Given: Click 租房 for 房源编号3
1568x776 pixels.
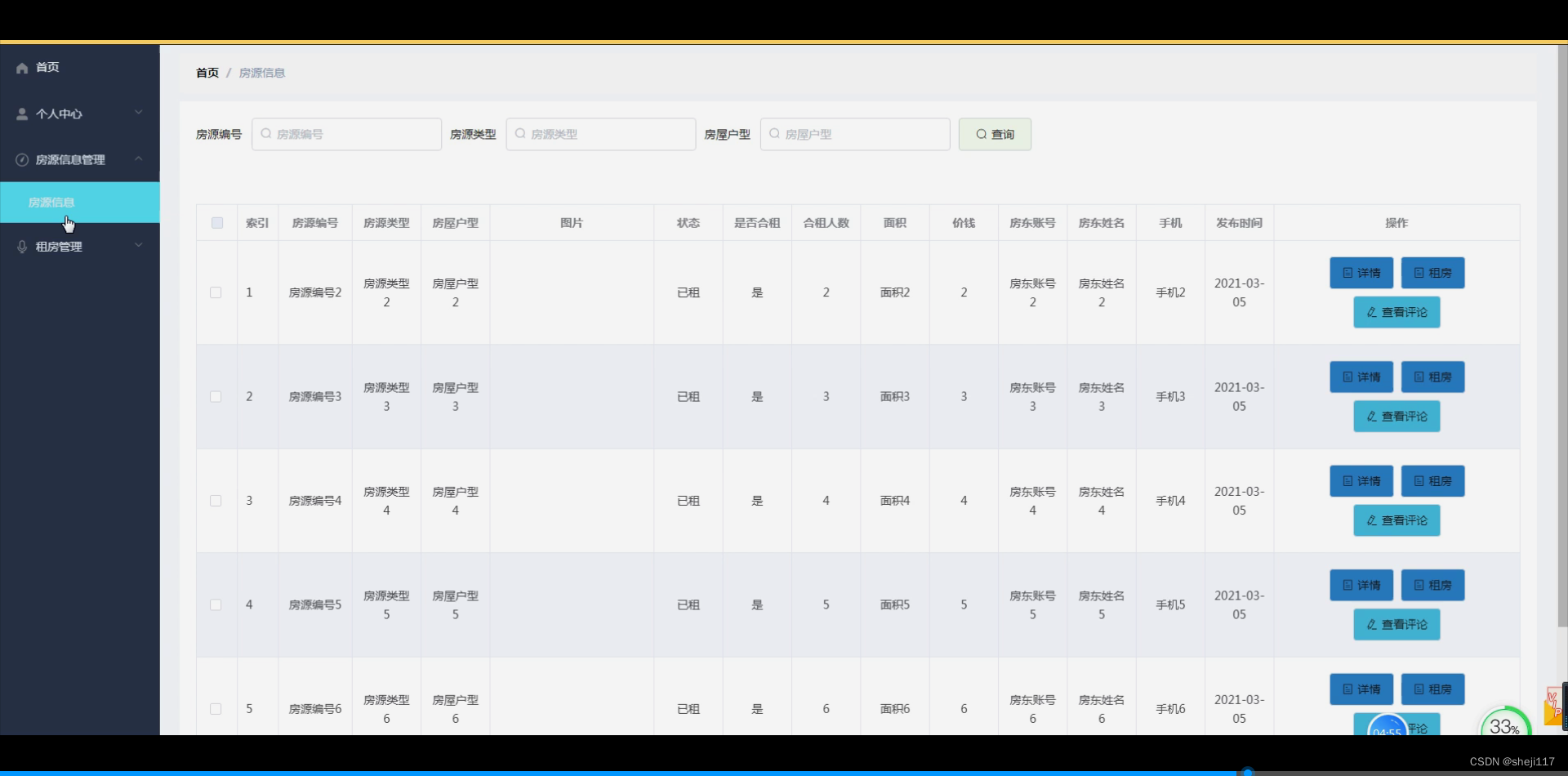Looking at the screenshot, I should point(1432,377).
